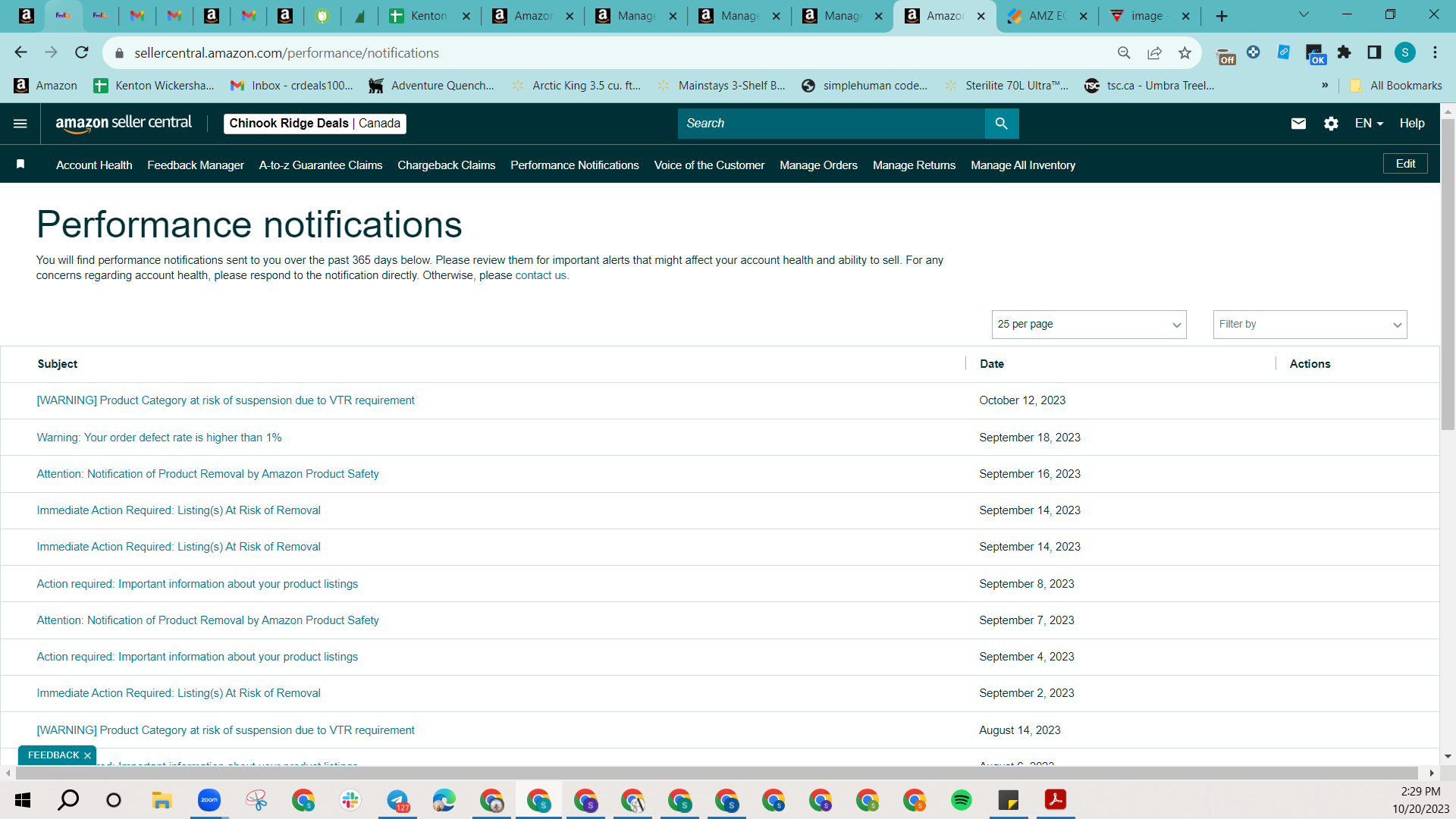This screenshot has width=1456, height=819.
Task: Open Telegram from the taskbar
Action: (397, 800)
